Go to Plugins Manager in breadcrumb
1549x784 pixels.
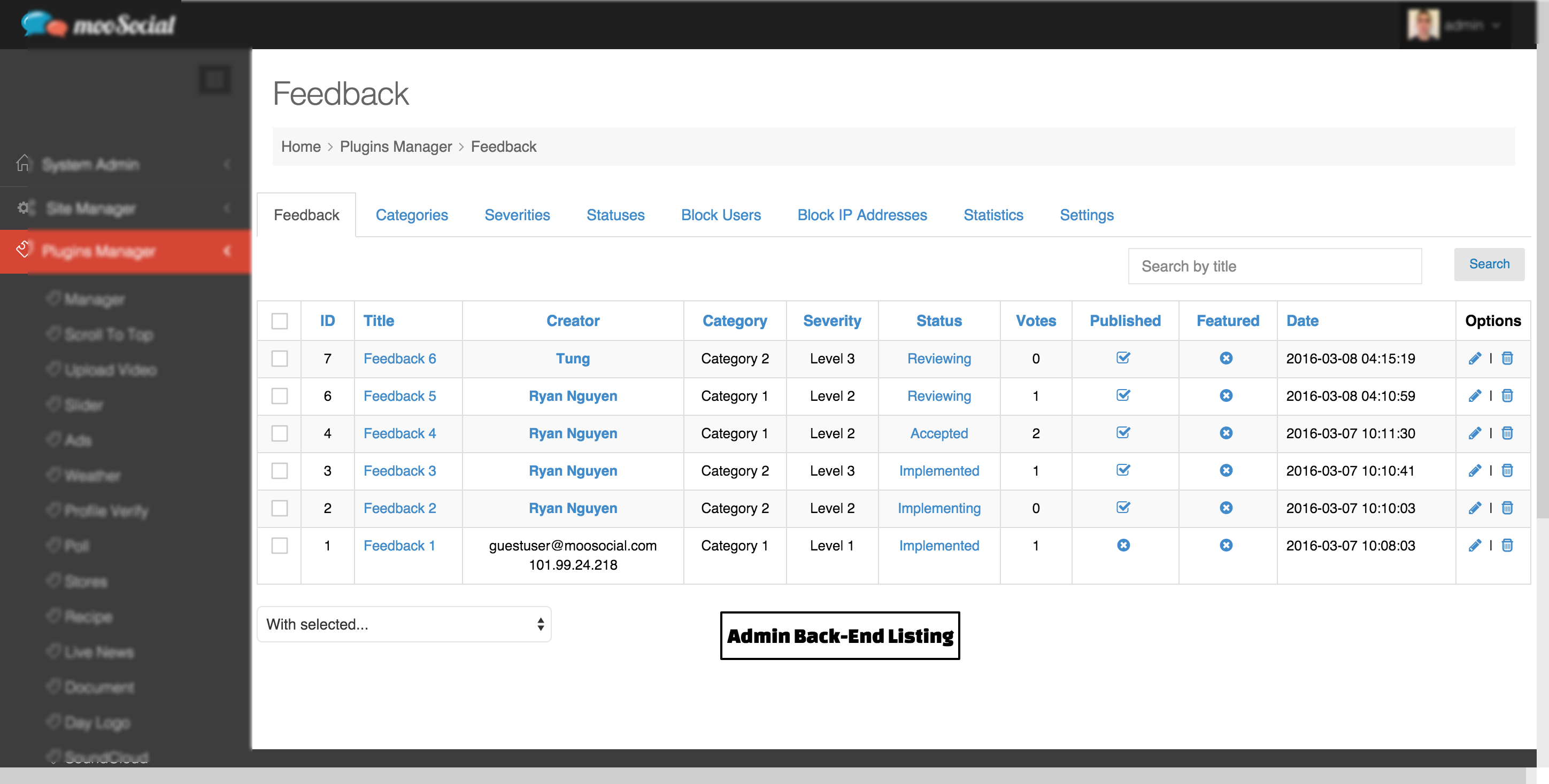pyautogui.click(x=396, y=146)
